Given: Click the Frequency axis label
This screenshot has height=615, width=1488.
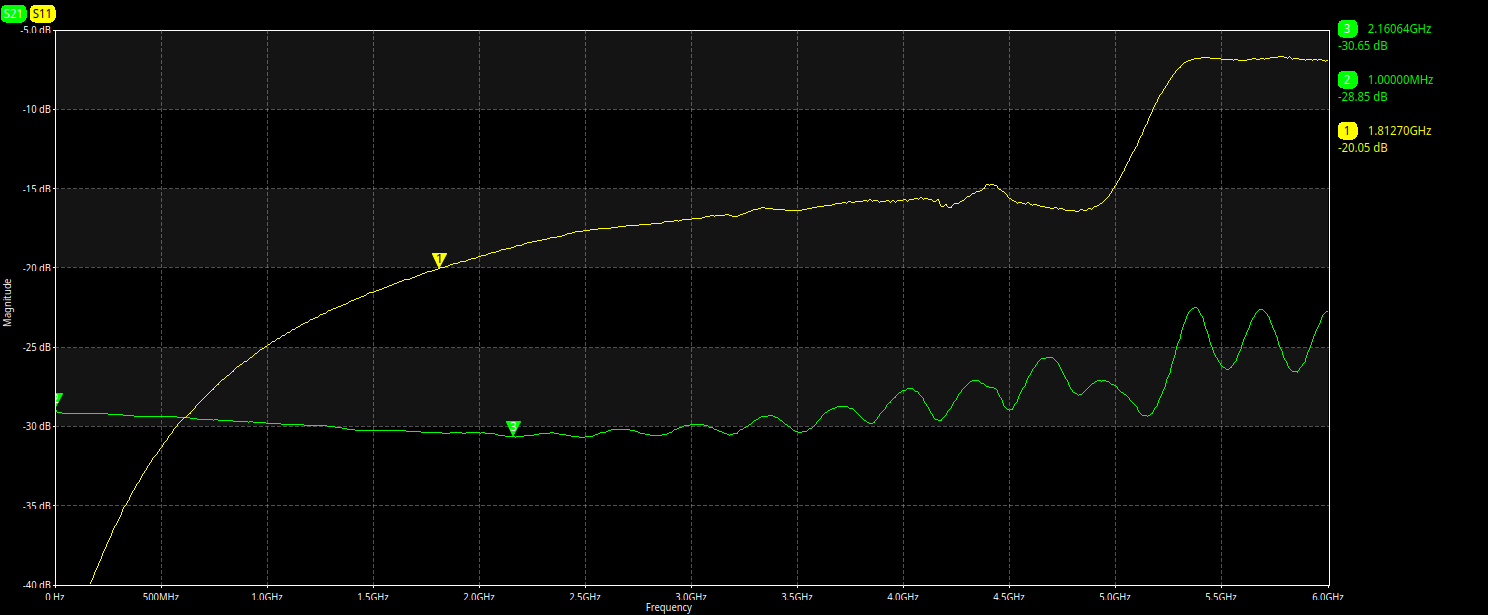Looking at the screenshot, I should click(x=669, y=607).
